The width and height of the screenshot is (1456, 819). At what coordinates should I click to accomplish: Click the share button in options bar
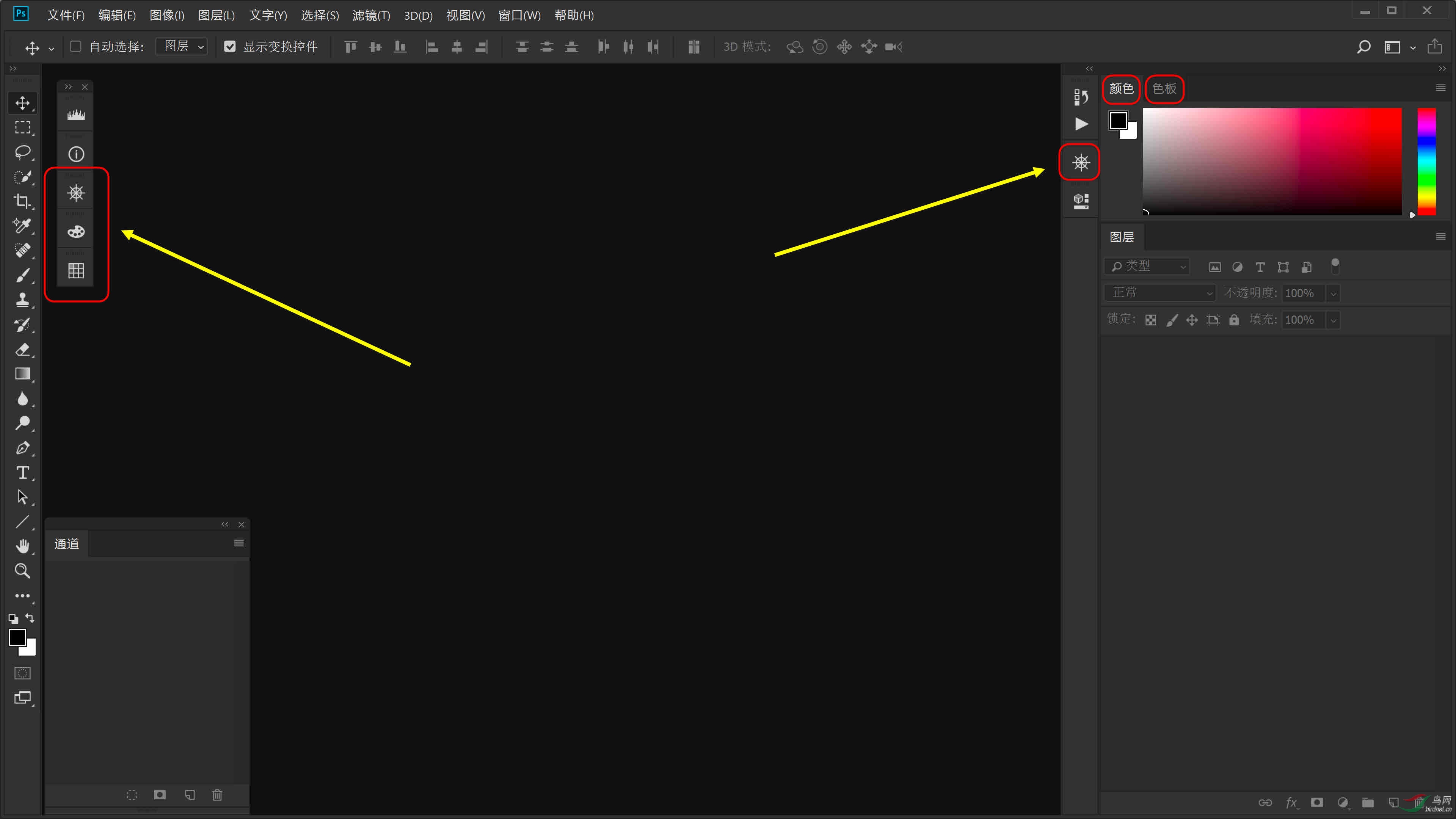click(x=1434, y=46)
